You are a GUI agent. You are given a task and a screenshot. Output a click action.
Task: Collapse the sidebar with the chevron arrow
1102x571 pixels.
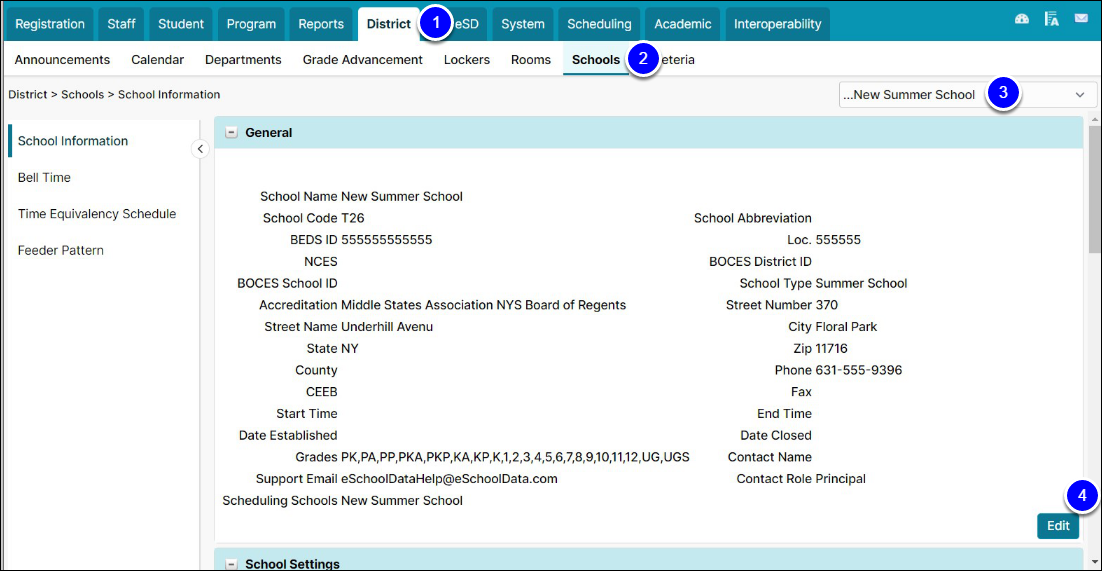click(200, 148)
